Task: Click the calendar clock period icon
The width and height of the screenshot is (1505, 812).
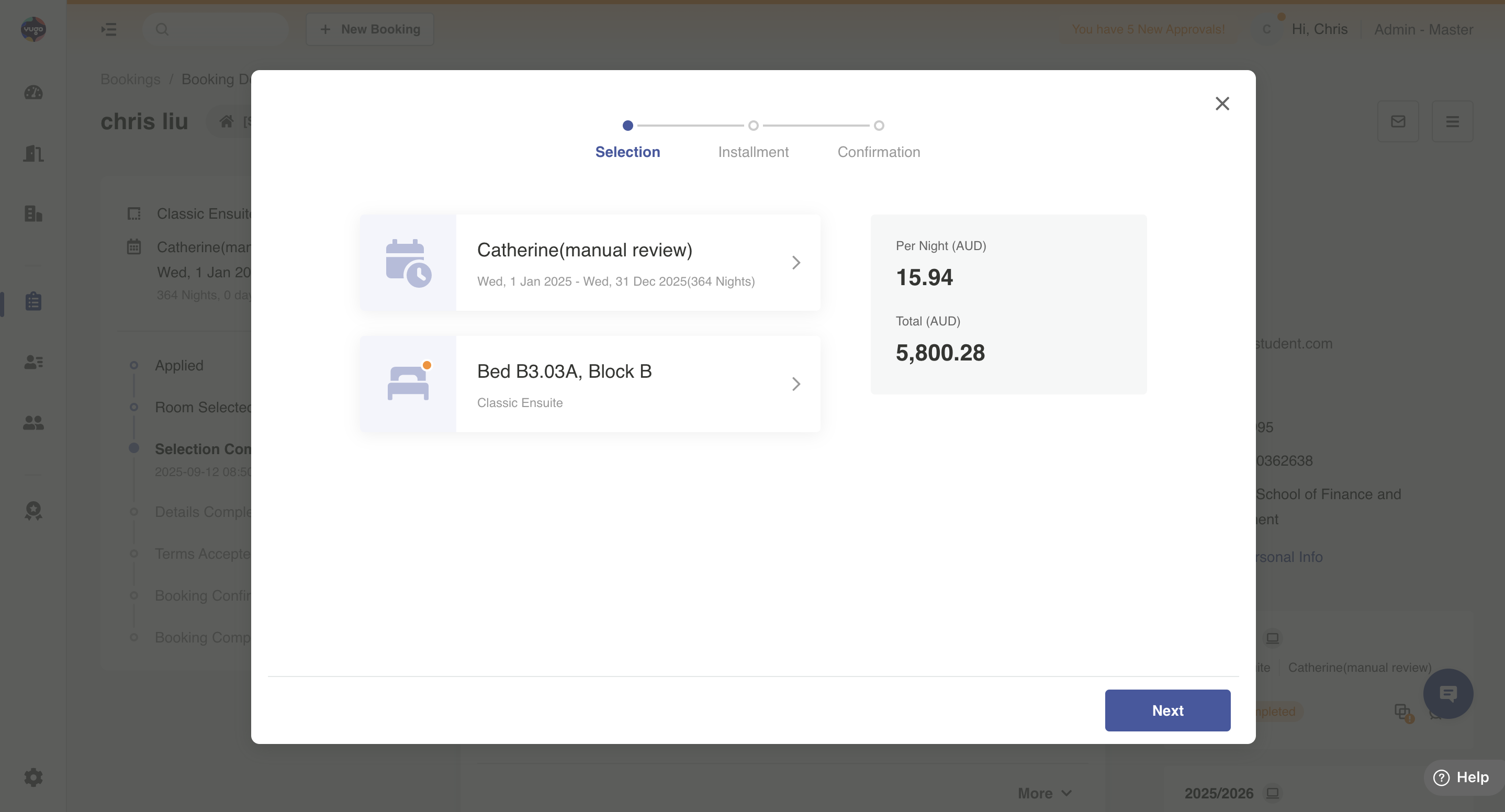Action: 408,263
